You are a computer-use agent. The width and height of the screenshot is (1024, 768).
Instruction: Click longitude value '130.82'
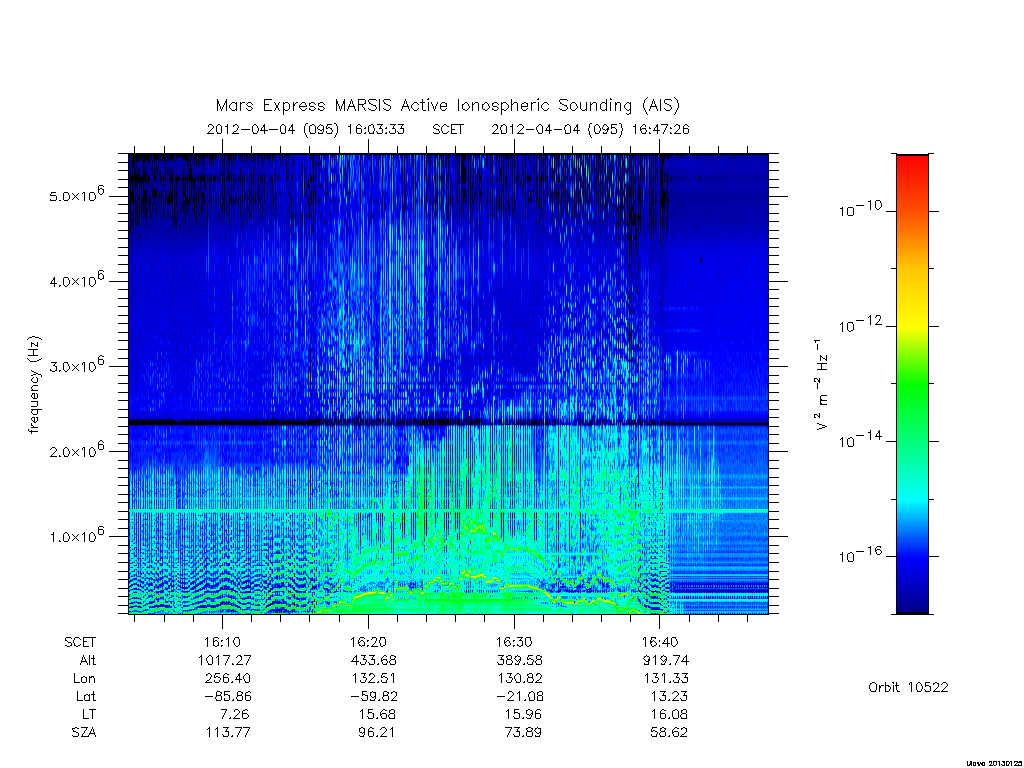(x=520, y=679)
